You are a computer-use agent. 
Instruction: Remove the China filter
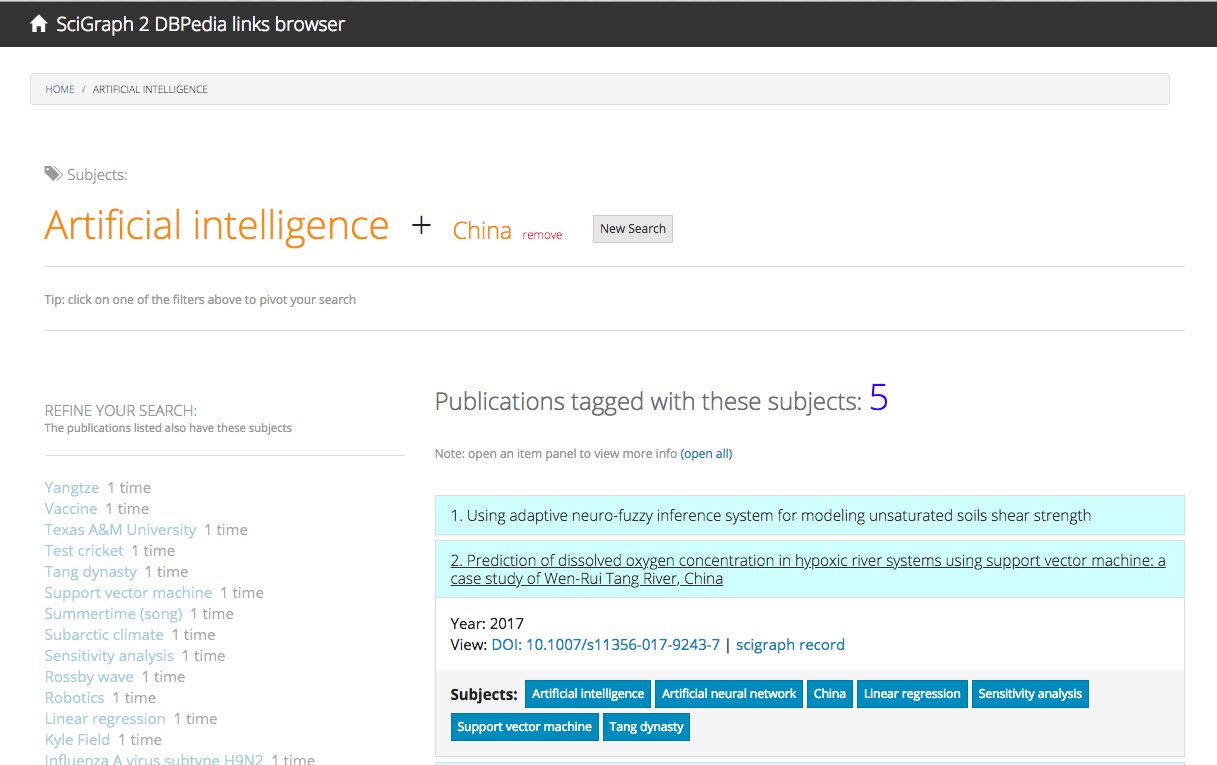(542, 235)
